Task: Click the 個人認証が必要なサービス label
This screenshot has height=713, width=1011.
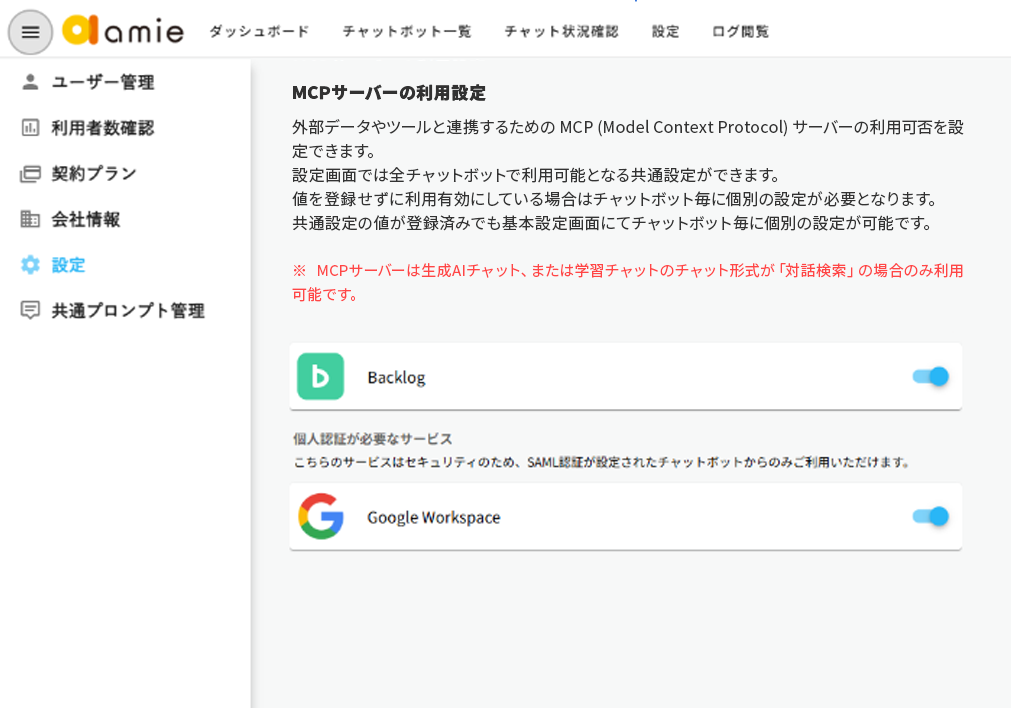Action: click(x=373, y=439)
